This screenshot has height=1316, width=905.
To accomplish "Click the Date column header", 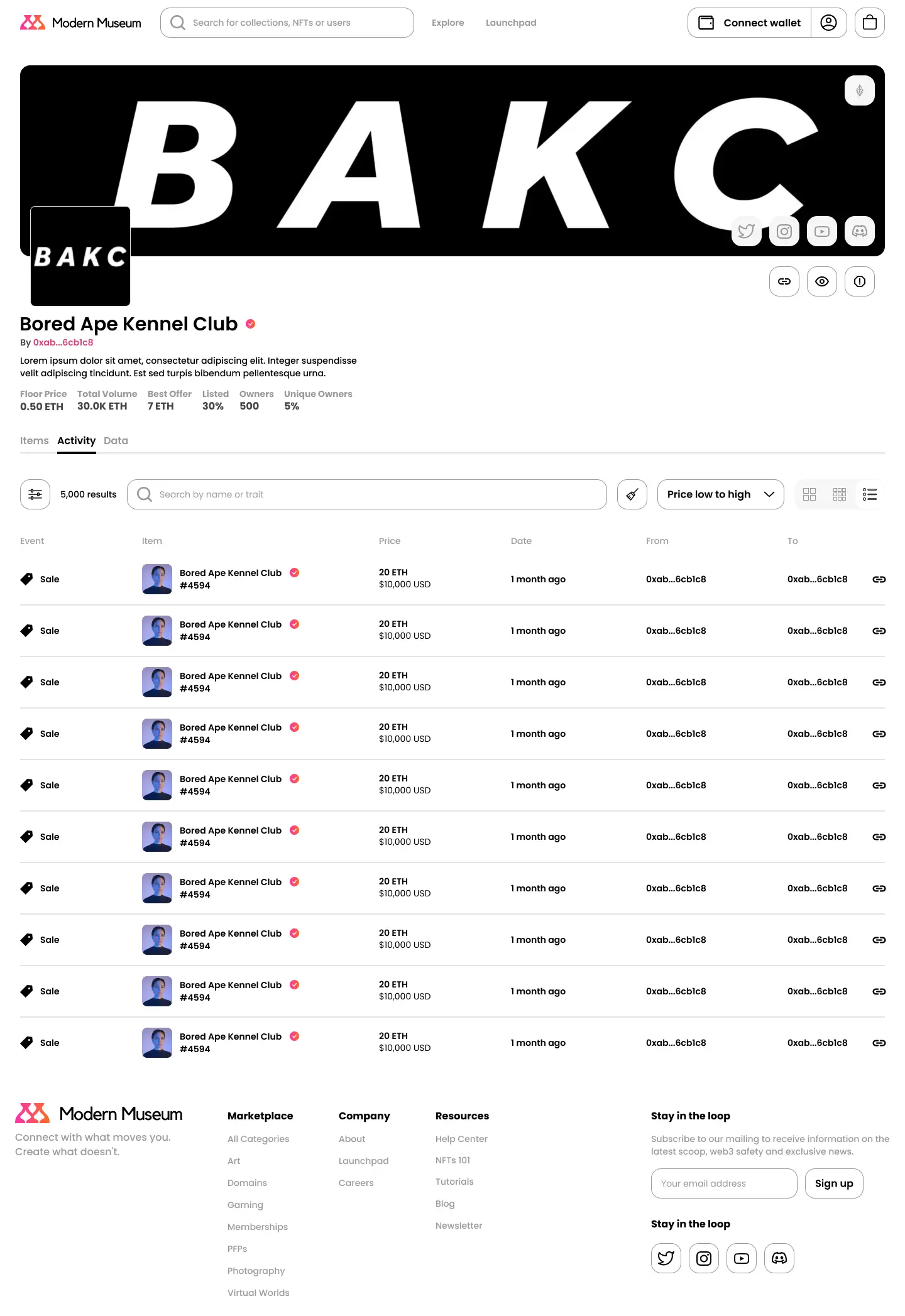I will [521, 541].
